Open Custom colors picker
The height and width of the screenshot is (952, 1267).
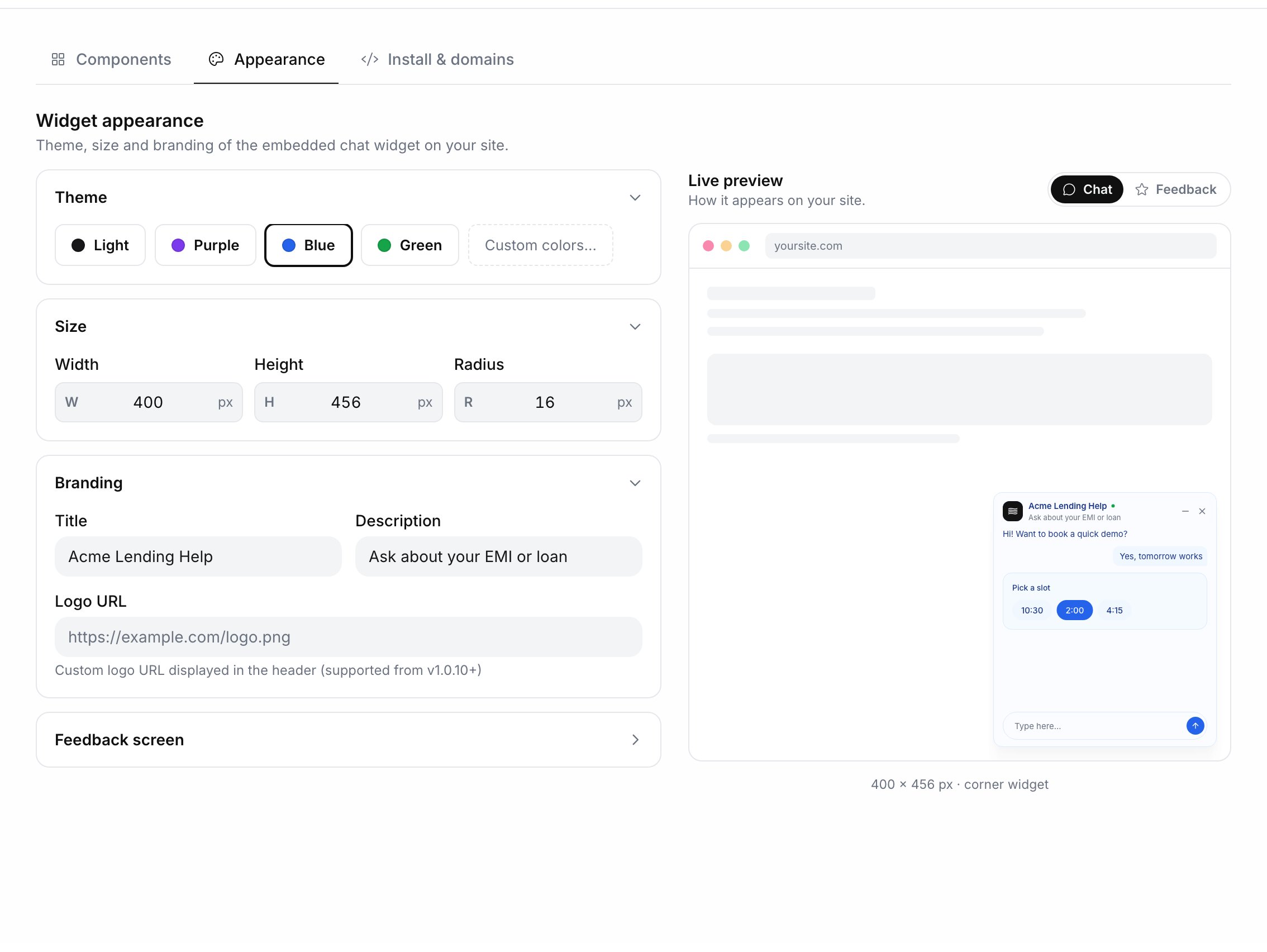540,245
